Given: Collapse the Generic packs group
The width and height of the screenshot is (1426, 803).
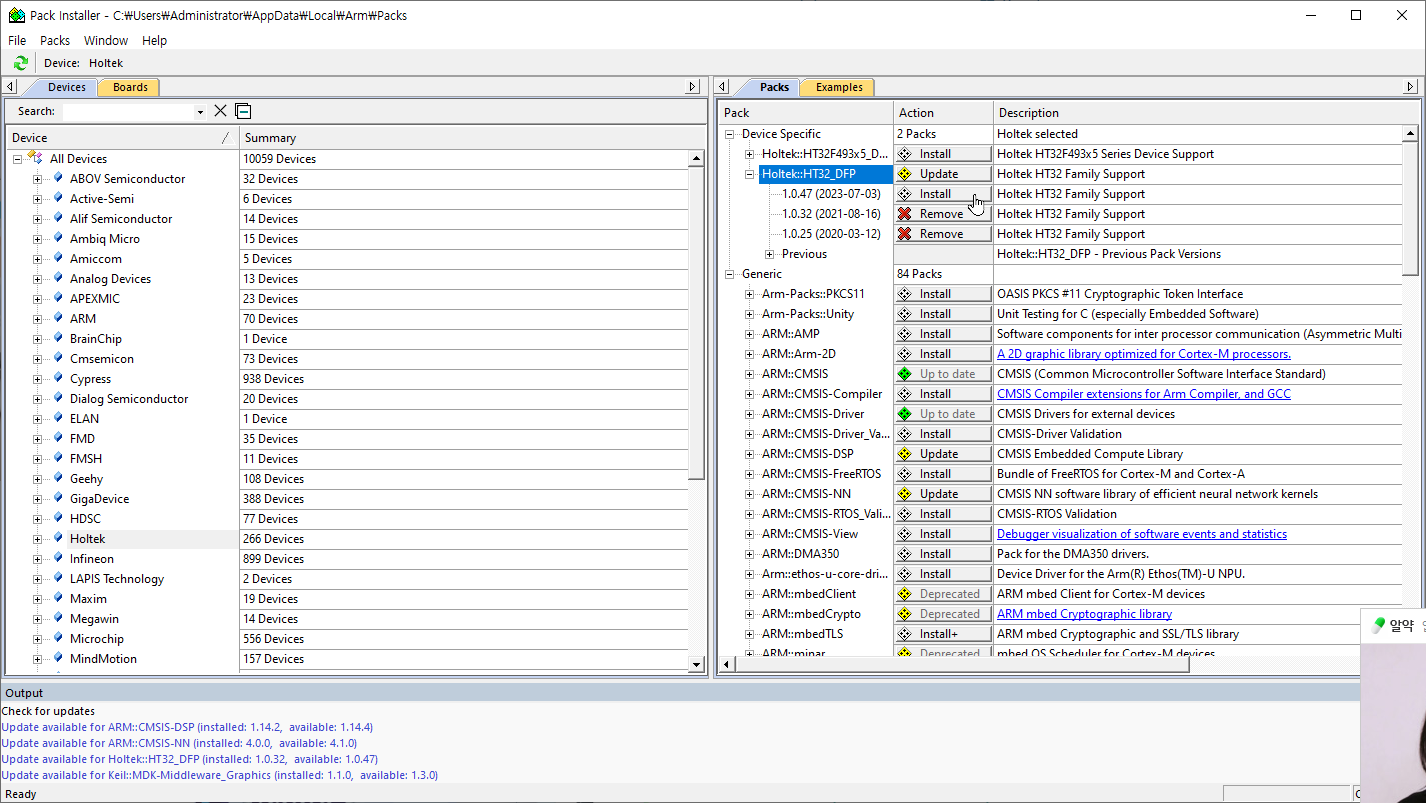Looking at the screenshot, I should coord(731,274).
